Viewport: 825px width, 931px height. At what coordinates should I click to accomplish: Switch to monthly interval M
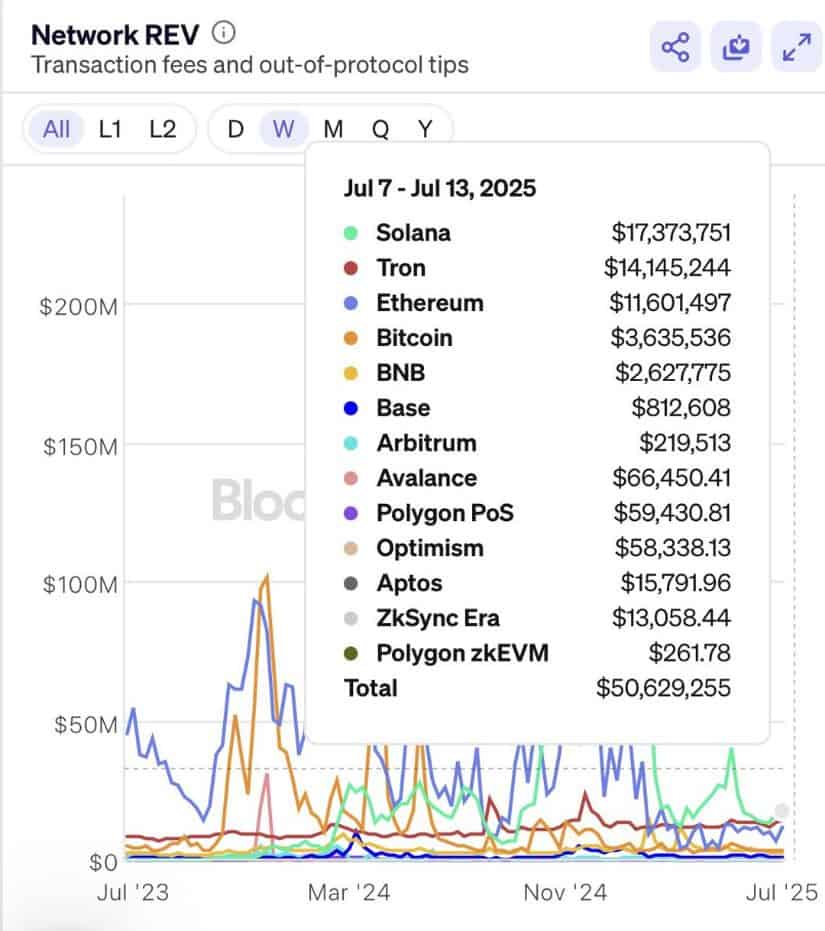tap(333, 128)
